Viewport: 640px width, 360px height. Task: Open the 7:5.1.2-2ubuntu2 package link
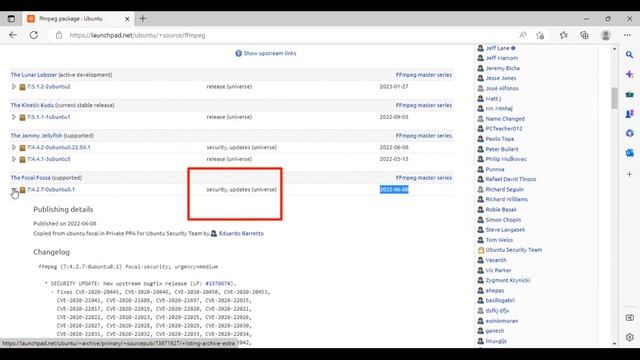click(x=49, y=87)
